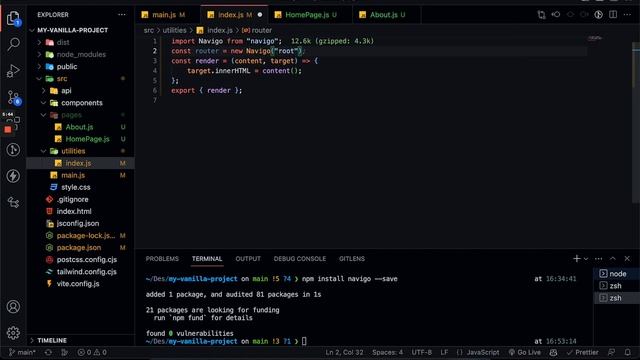Open Source Control view
This screenshot has height=360, width=640.
pyautogui.click(x=13, y=98)
